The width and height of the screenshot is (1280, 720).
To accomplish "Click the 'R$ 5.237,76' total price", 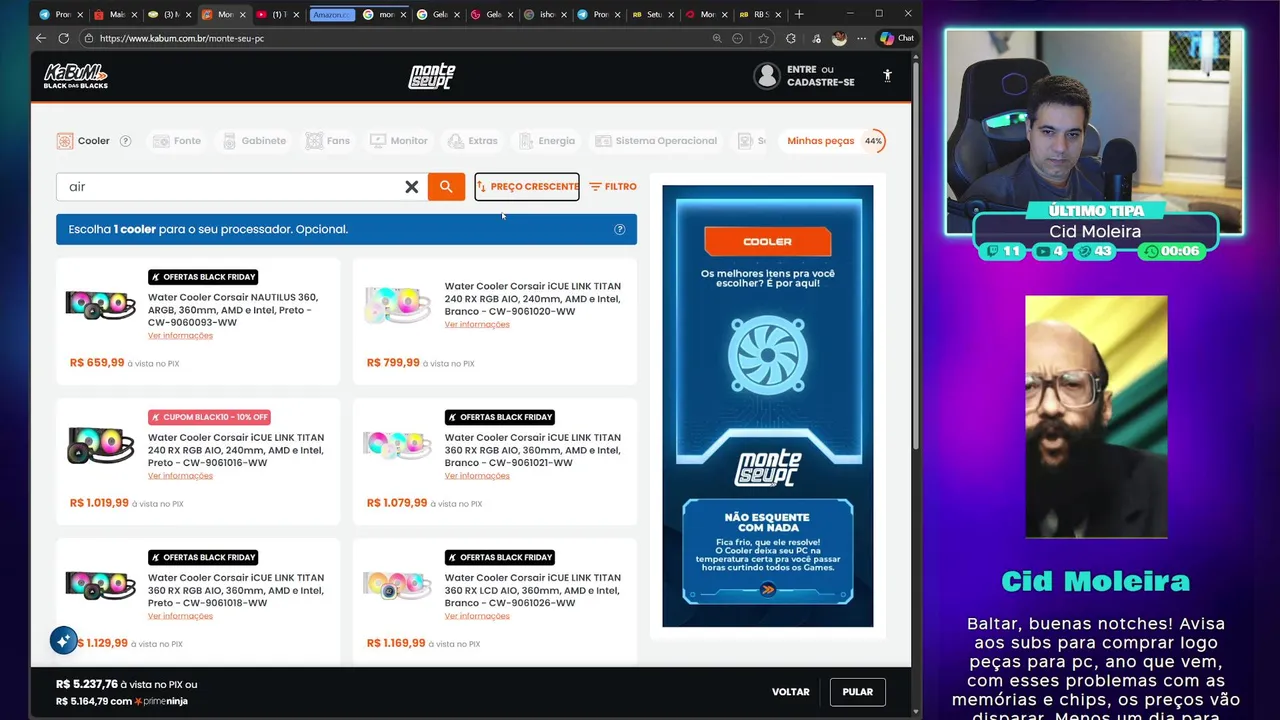I will click(x=87, y=684).
